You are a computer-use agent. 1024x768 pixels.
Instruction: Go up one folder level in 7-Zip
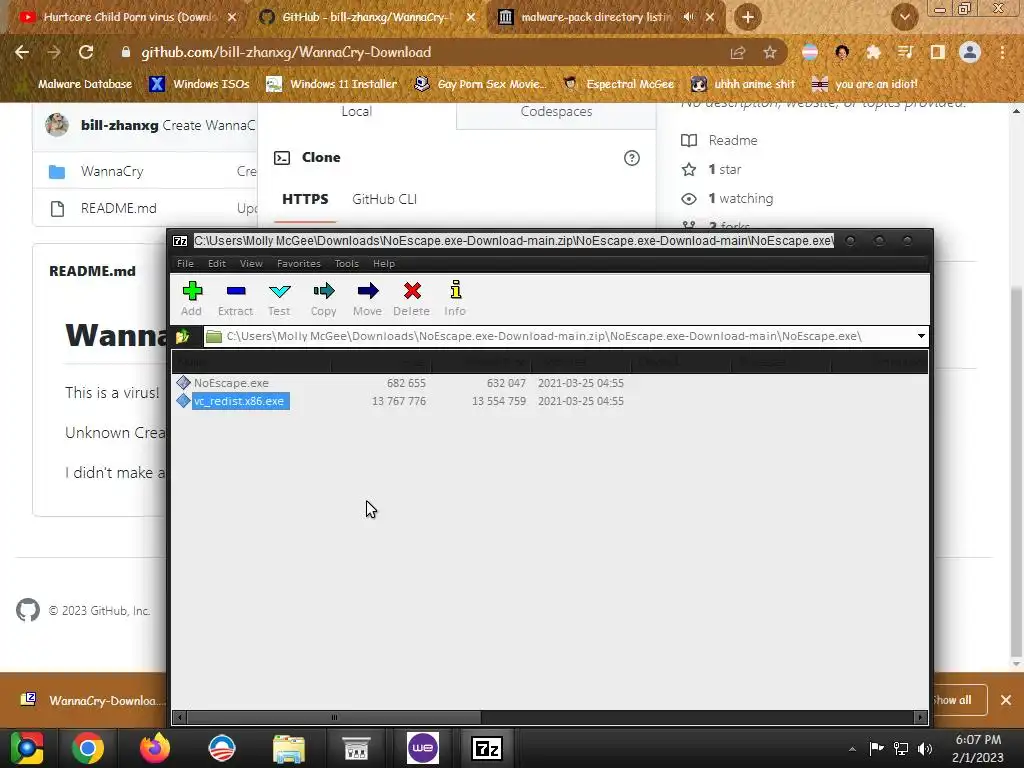click(183, 336)
